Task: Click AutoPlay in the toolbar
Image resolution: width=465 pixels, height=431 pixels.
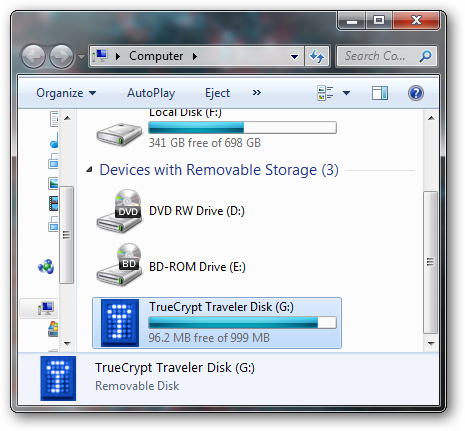Action: point(151,93)
